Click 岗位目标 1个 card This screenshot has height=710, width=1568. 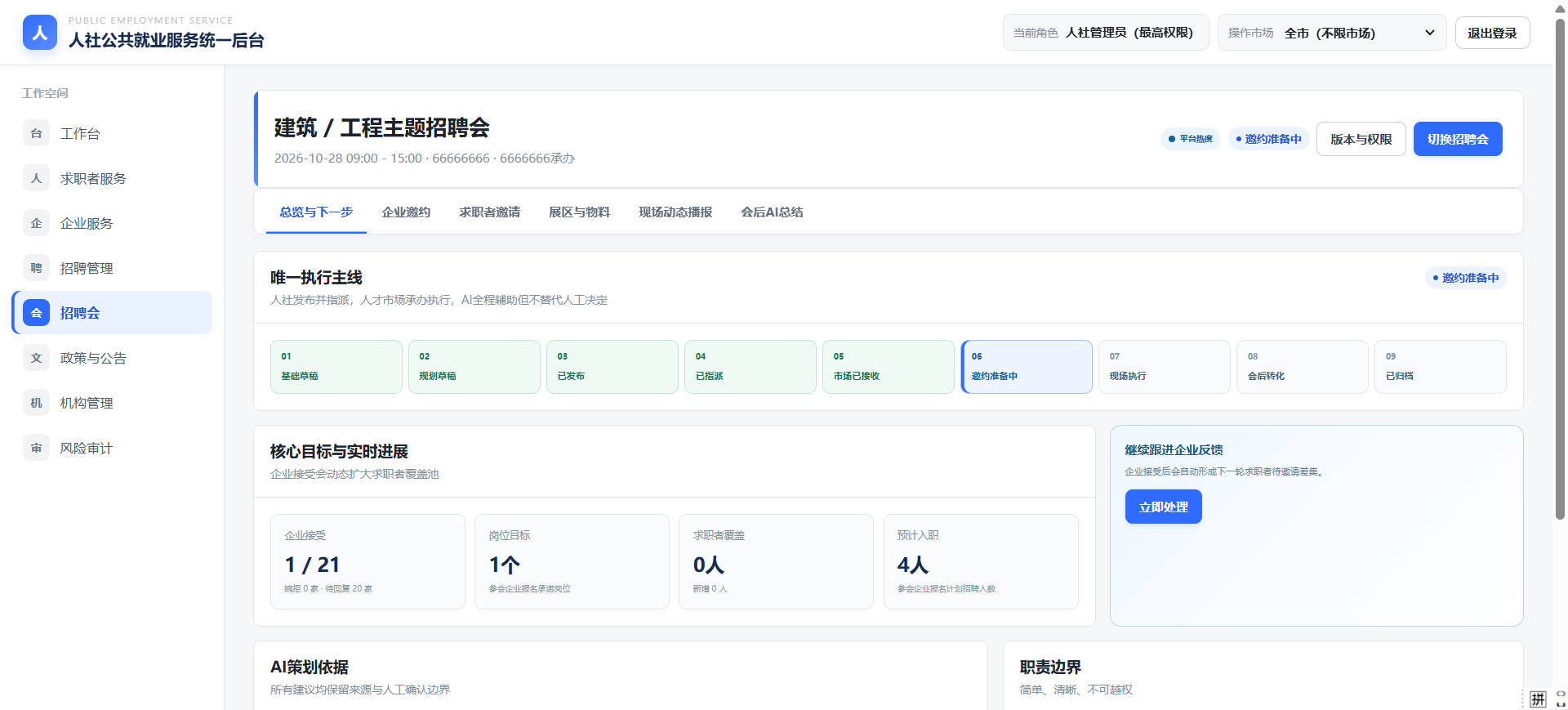pyautogui.click(x=572, y=561)
